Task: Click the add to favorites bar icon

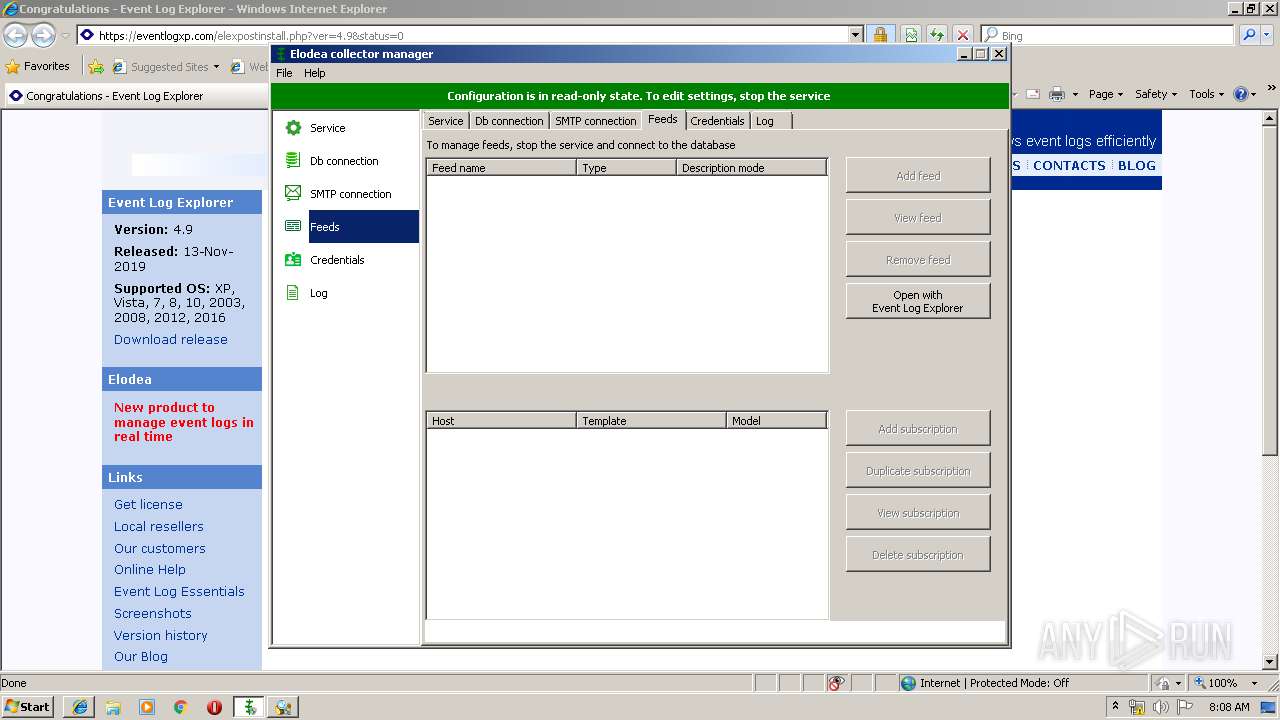Action: (96, 66)
